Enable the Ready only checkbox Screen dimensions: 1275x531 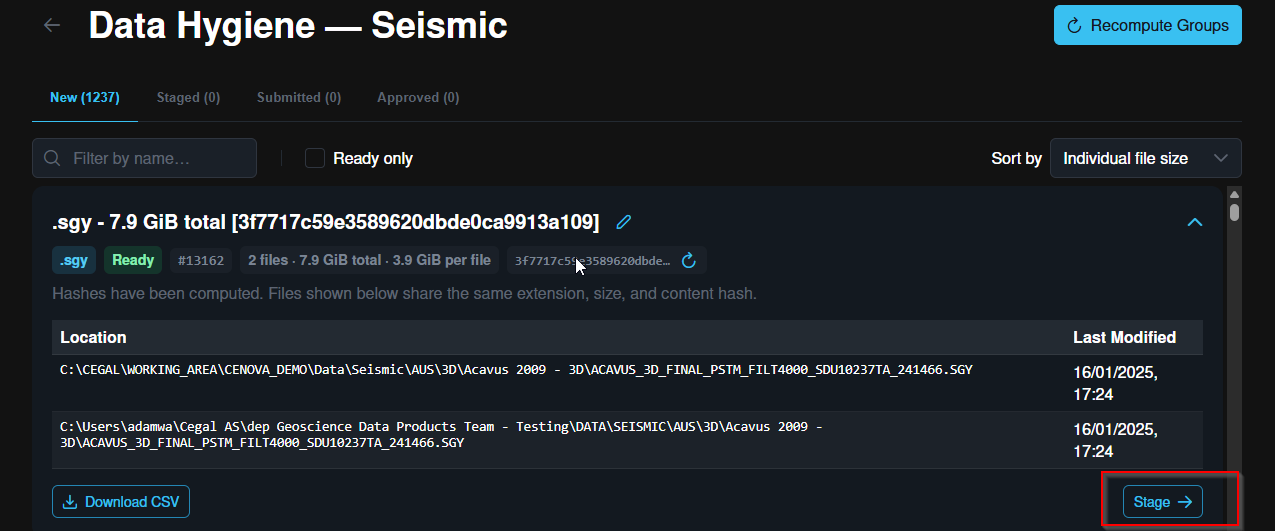(x=315, y=158)
